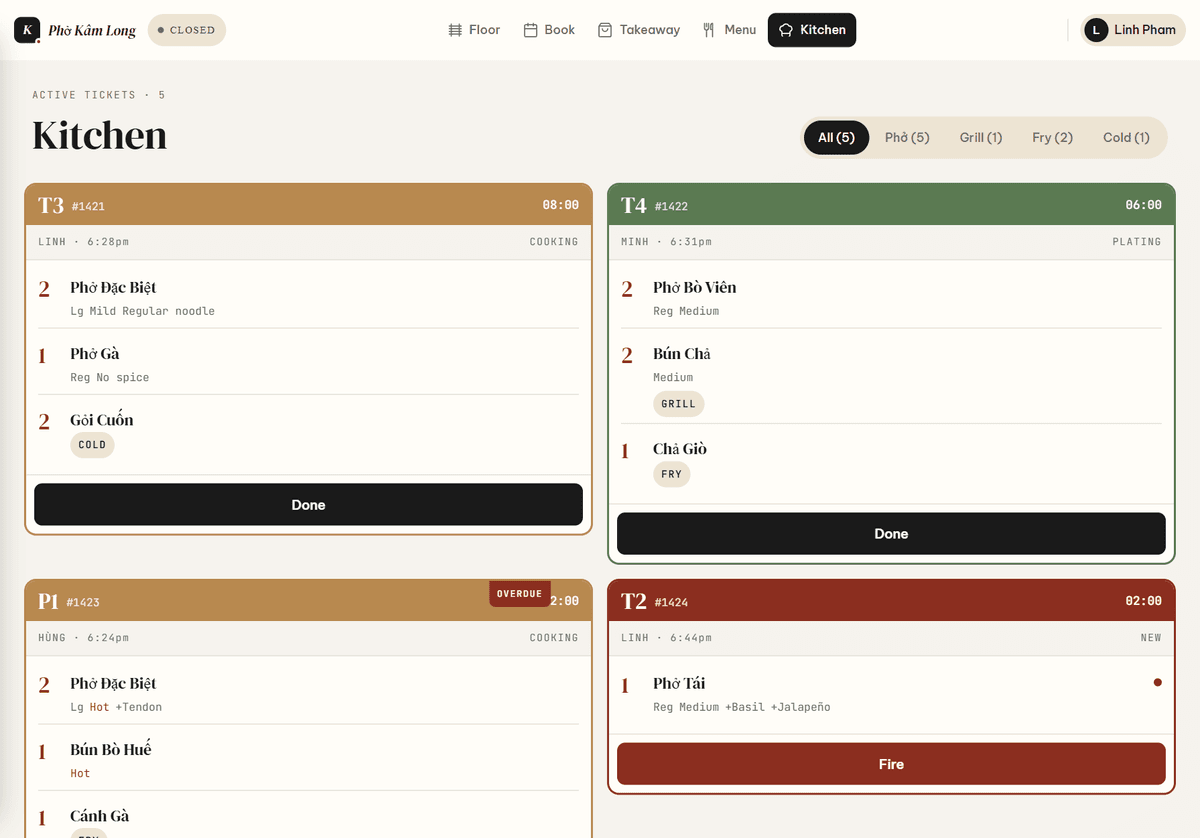Mark ticket T3 as Done
The height and width of the screenshot is (838, 1200).
point(308,505)
